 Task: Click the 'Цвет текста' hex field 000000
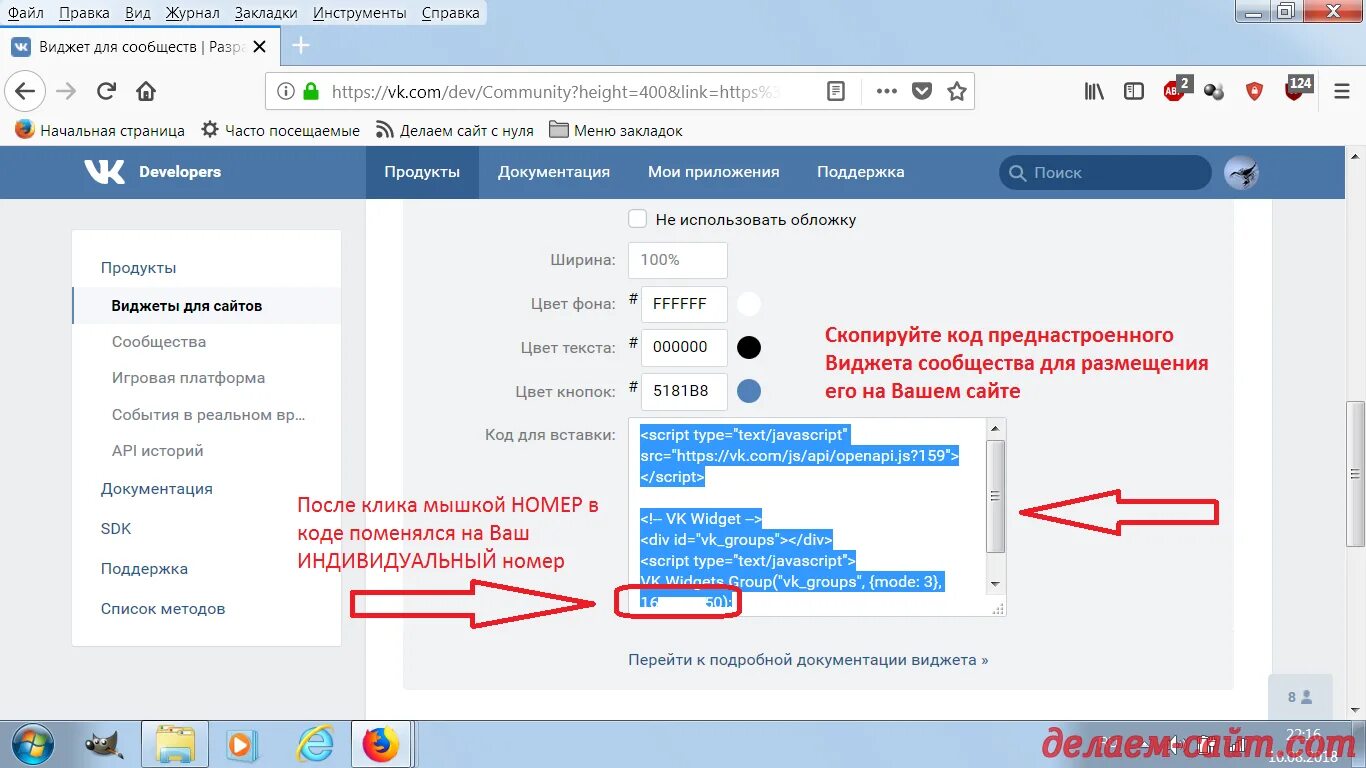684,348
